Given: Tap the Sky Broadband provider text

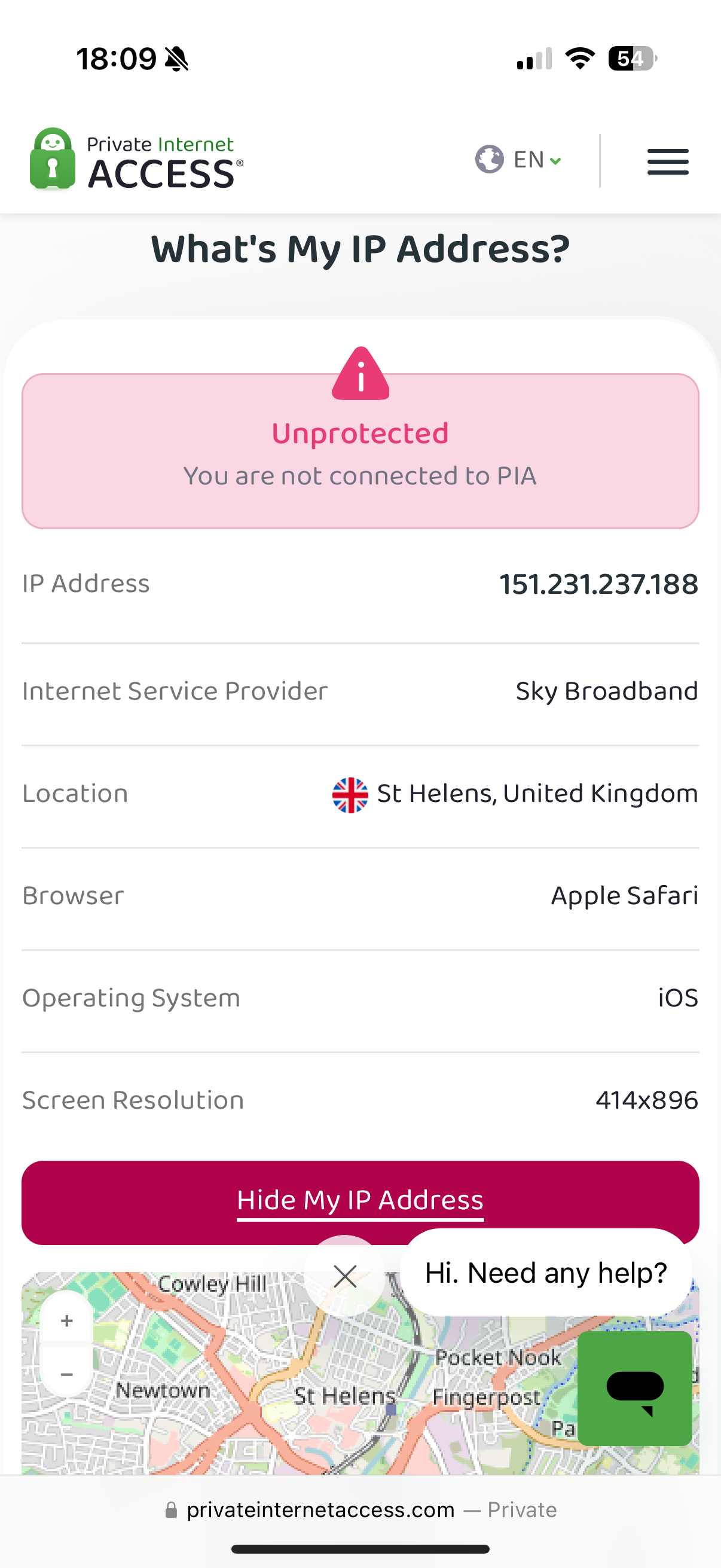Looking at the screenshot, I should point(607,691).
